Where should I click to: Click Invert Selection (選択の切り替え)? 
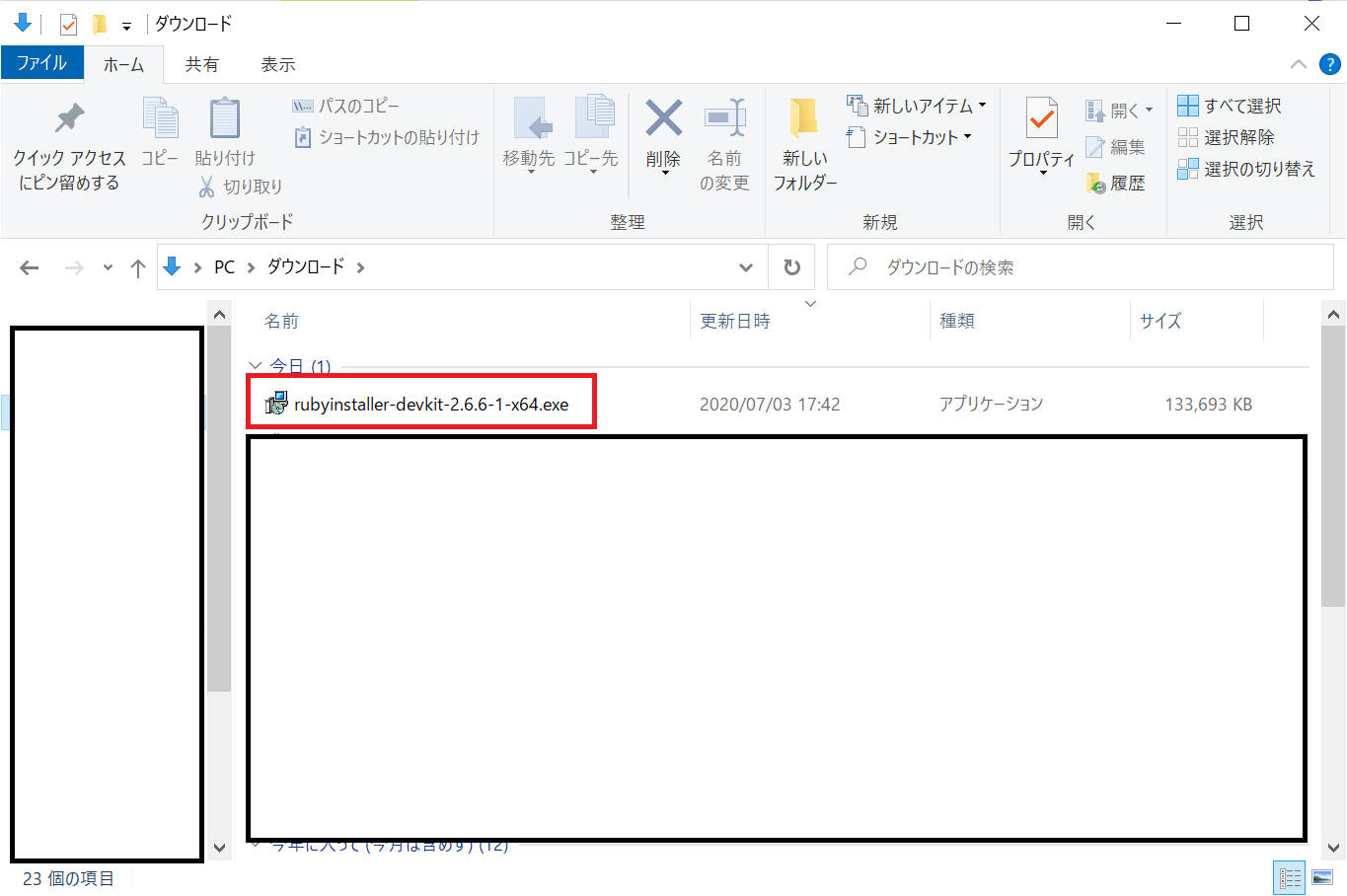click(1246, 169)
